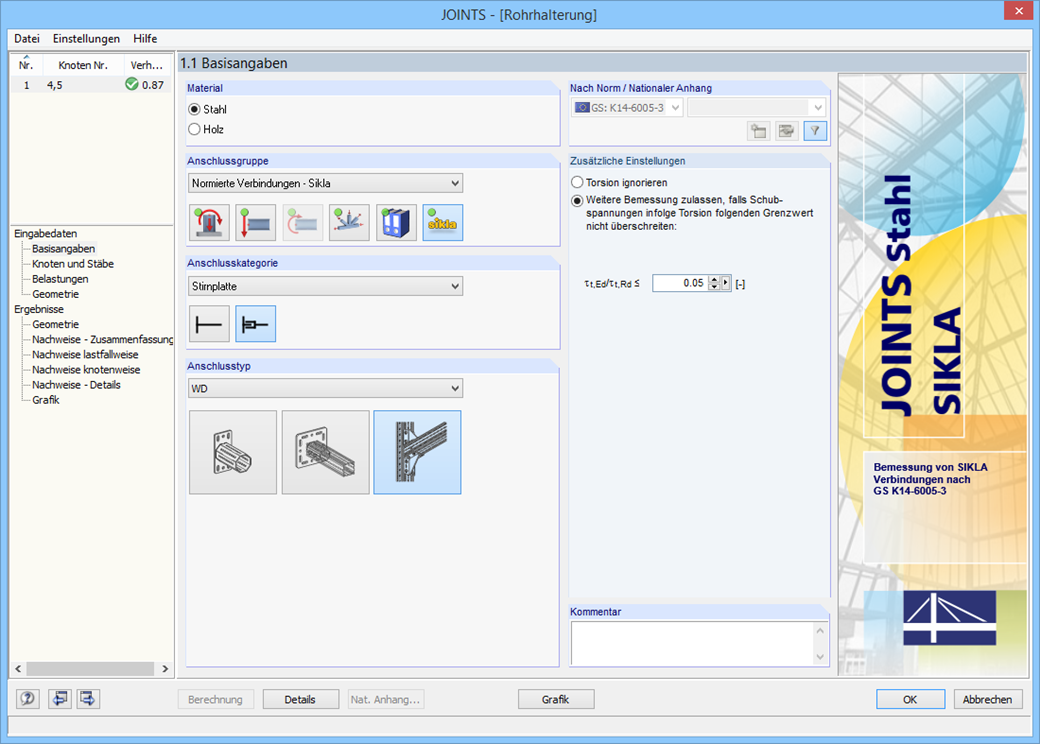1040x744 pixels.
Task: Open the Anschlusstyp WD dropdown
Action: click(326, 389)
